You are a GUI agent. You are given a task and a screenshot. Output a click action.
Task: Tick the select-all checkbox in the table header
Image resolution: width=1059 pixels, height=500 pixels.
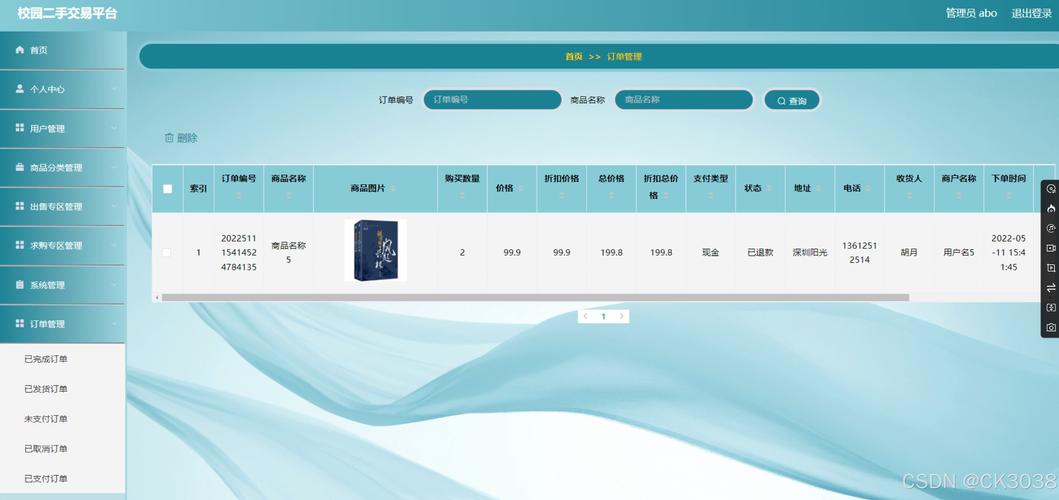(167, 189)
